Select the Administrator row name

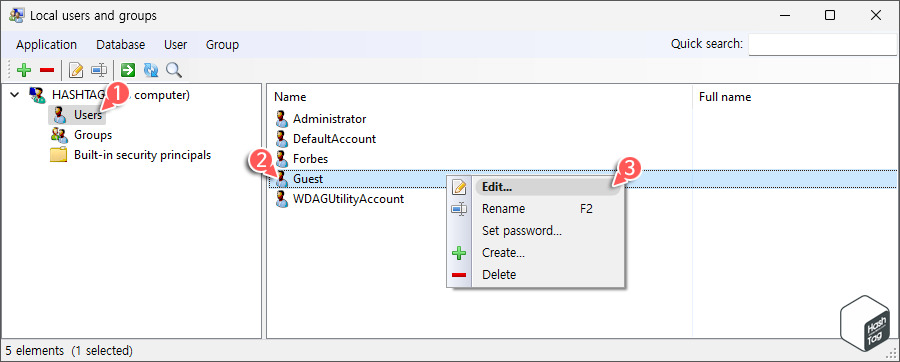[x=329, y=119]
